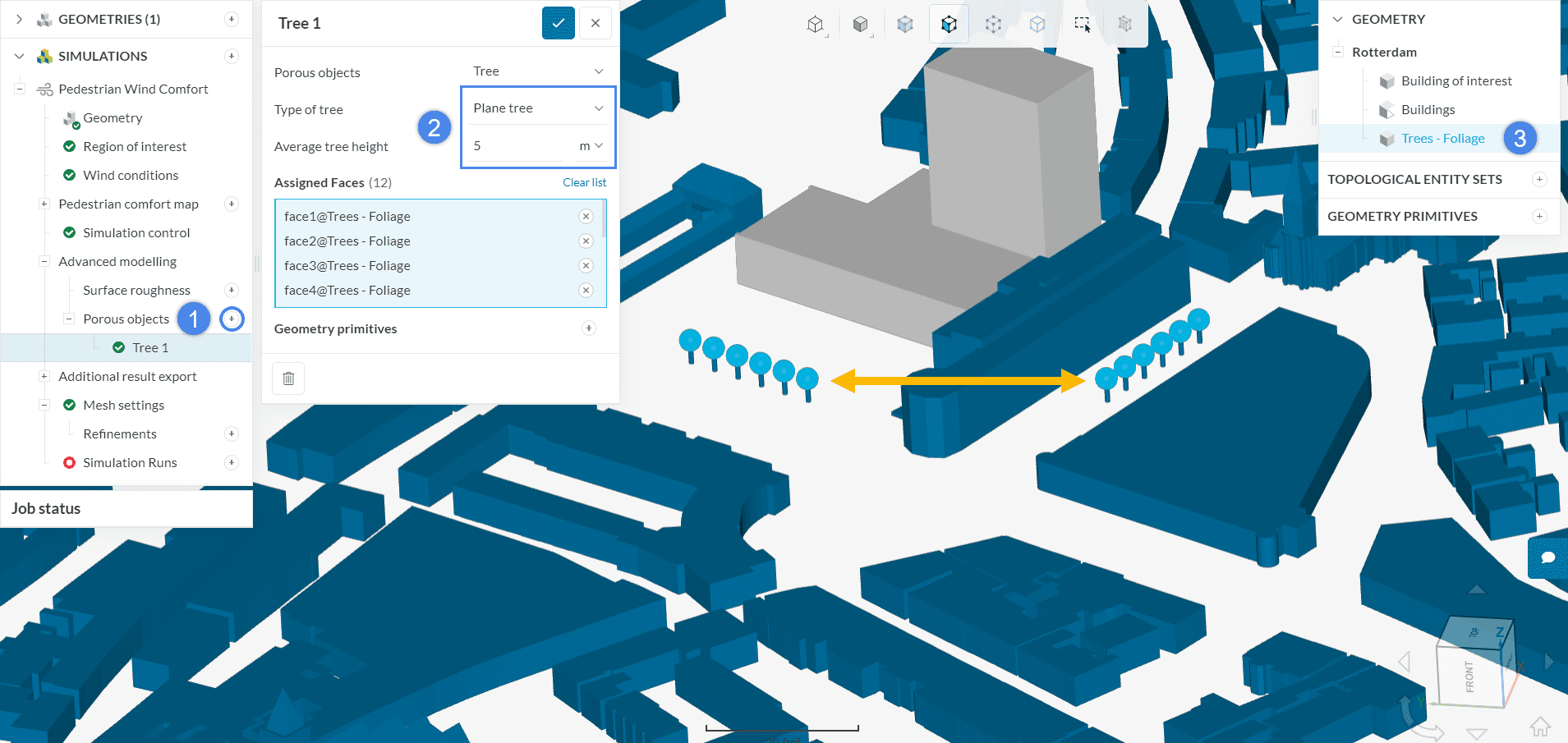Collapse the Porous objects tree node

tap(69, 319)
